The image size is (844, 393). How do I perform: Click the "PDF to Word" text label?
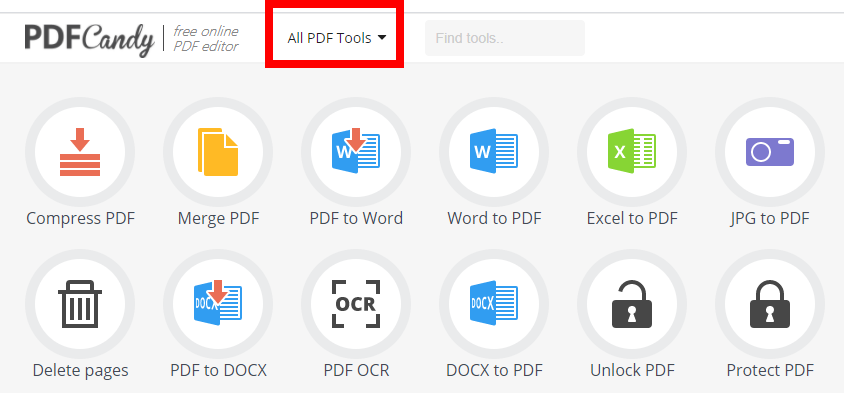pos(356,219)
